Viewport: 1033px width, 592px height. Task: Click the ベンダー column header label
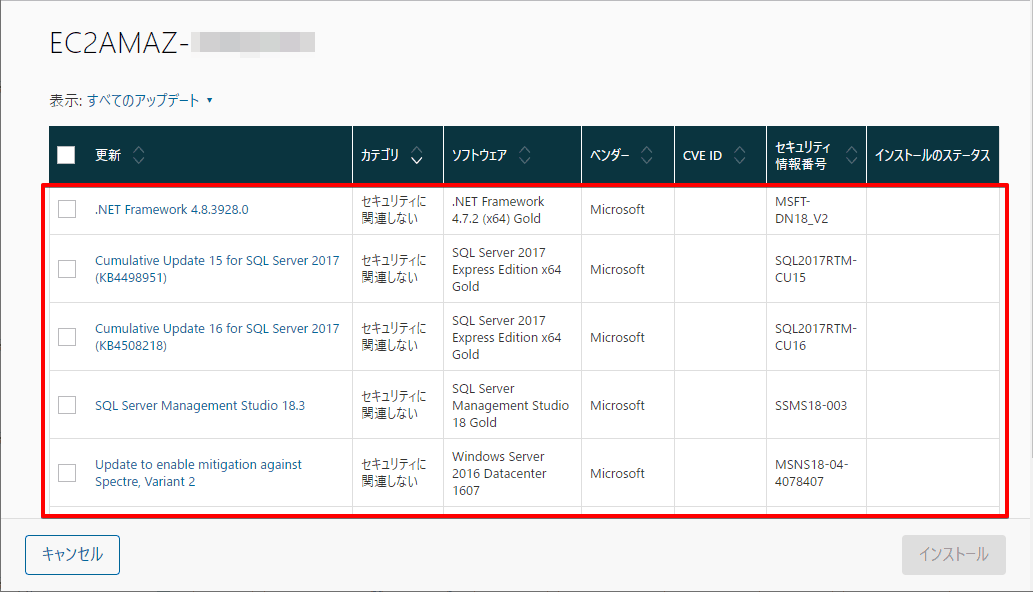[x=609, y=155]
